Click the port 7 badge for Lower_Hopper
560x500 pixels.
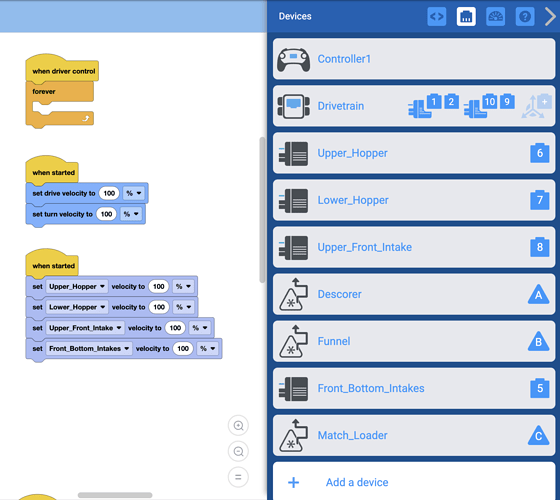click(x=540, y=200)
